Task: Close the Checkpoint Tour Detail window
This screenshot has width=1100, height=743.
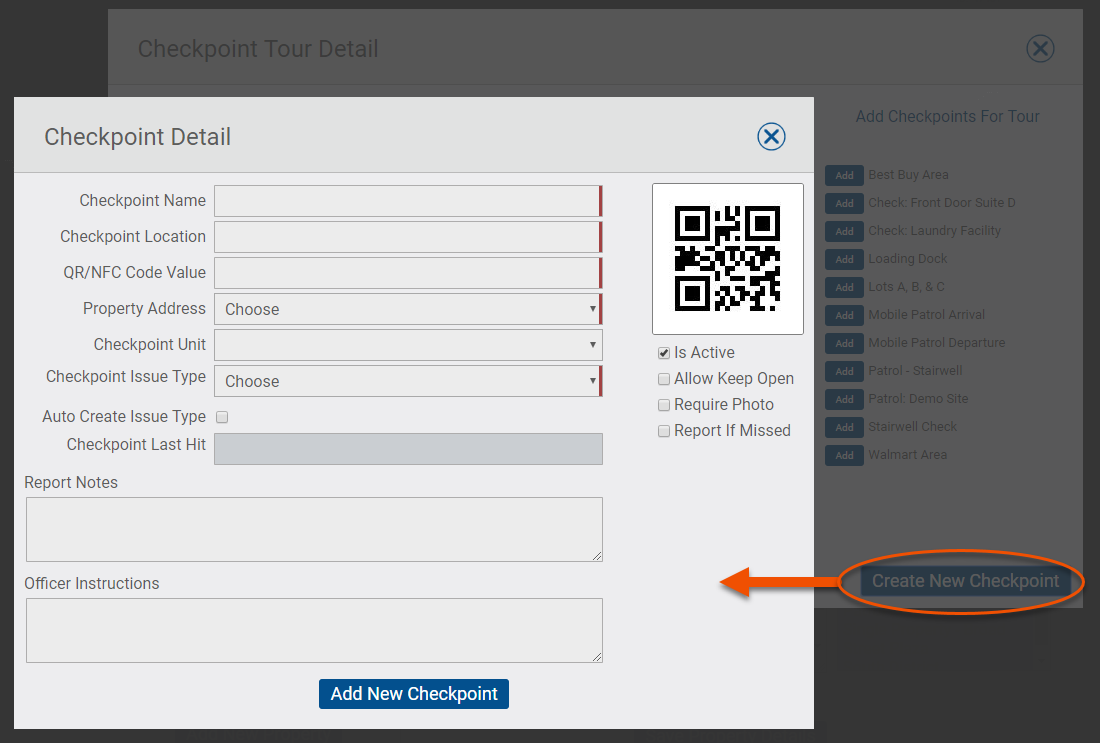Action: [1040, 48]
